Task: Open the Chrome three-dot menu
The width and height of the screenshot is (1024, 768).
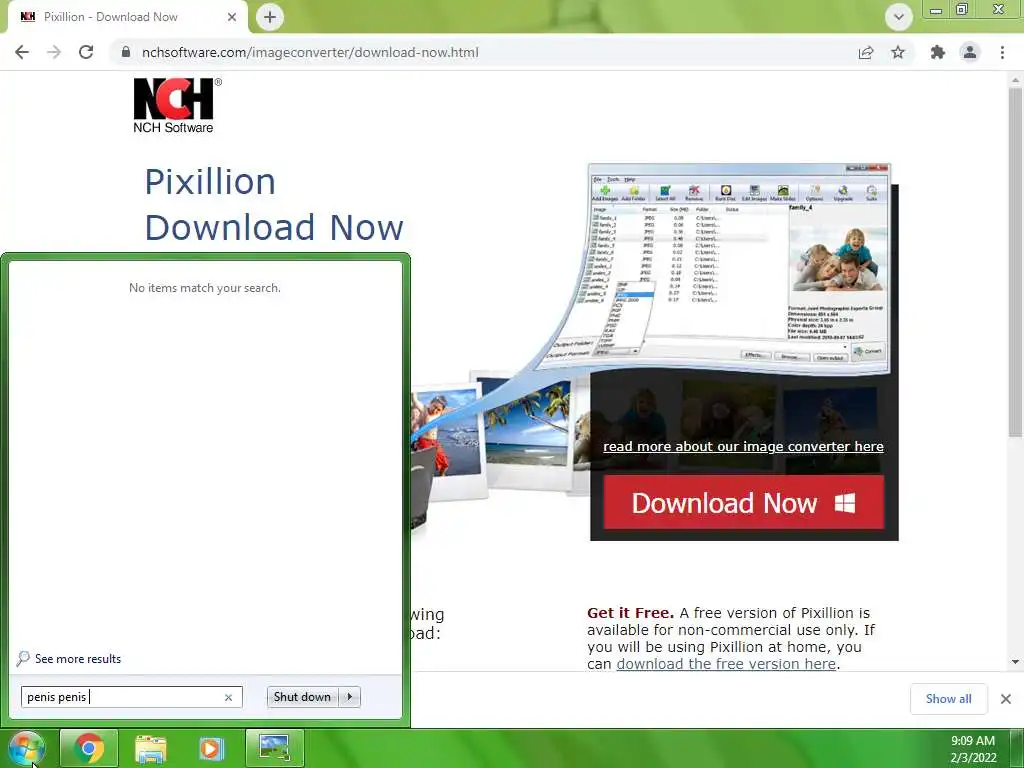Action: [x=1002, y=52]
